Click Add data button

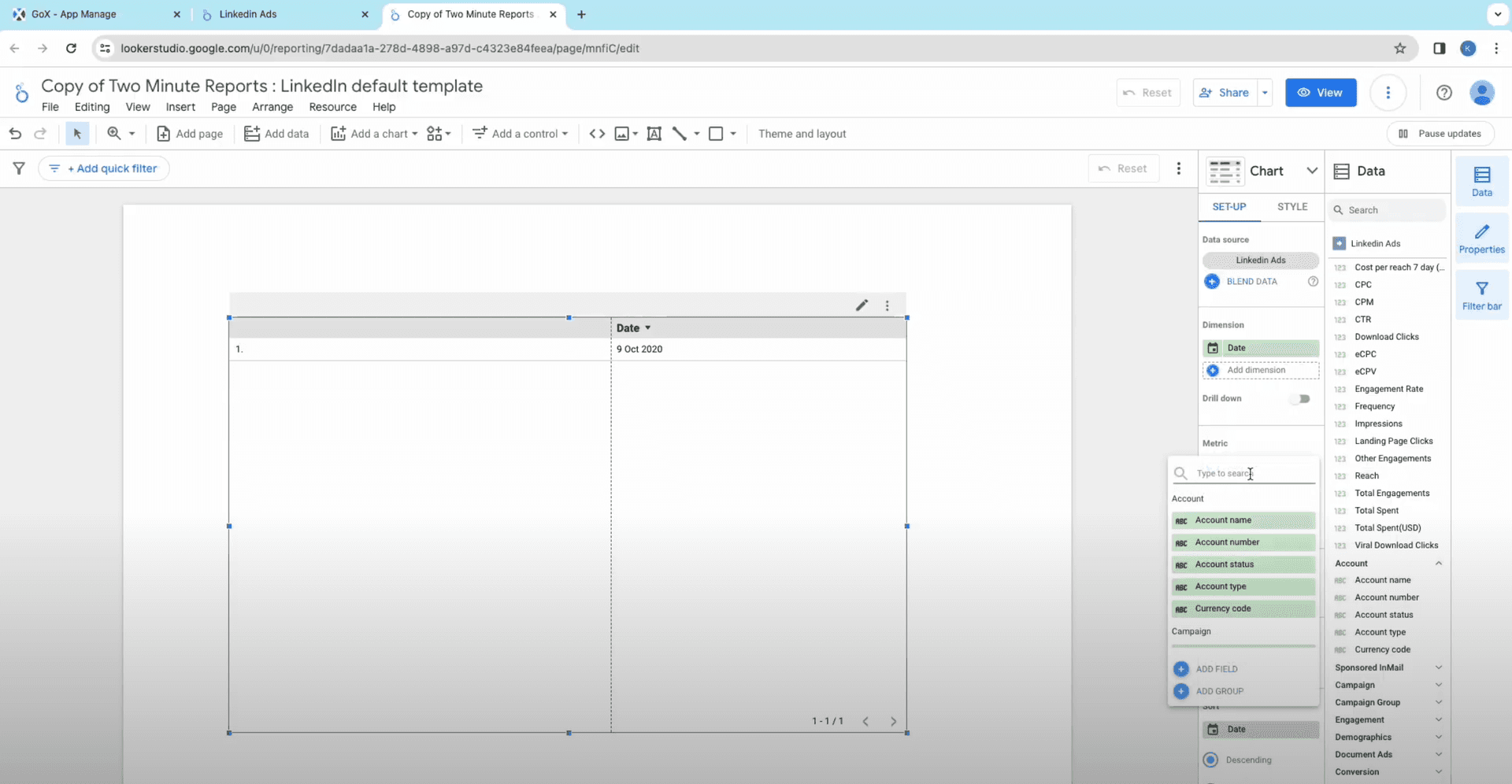[x=276, y=134]
